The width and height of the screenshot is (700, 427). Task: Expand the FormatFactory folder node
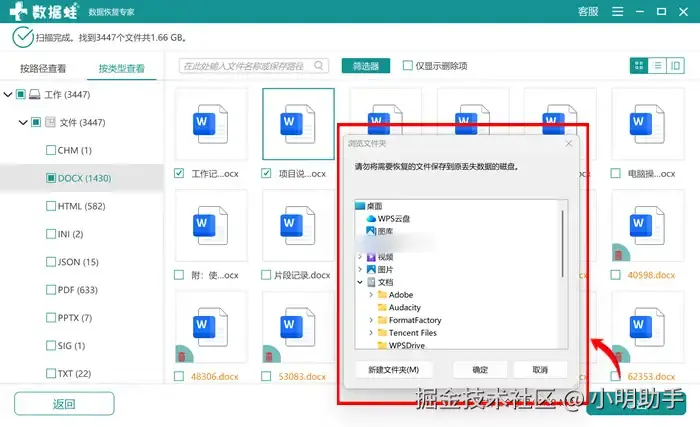point(371,320)
